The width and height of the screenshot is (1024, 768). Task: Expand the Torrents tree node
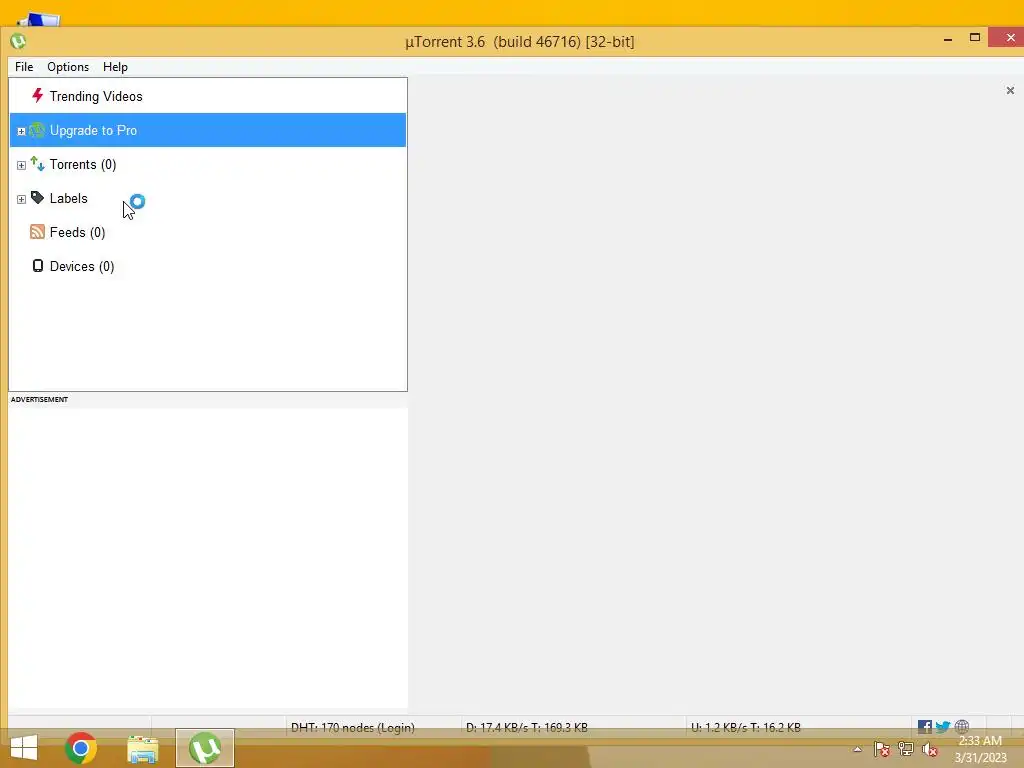click(21, 165)
